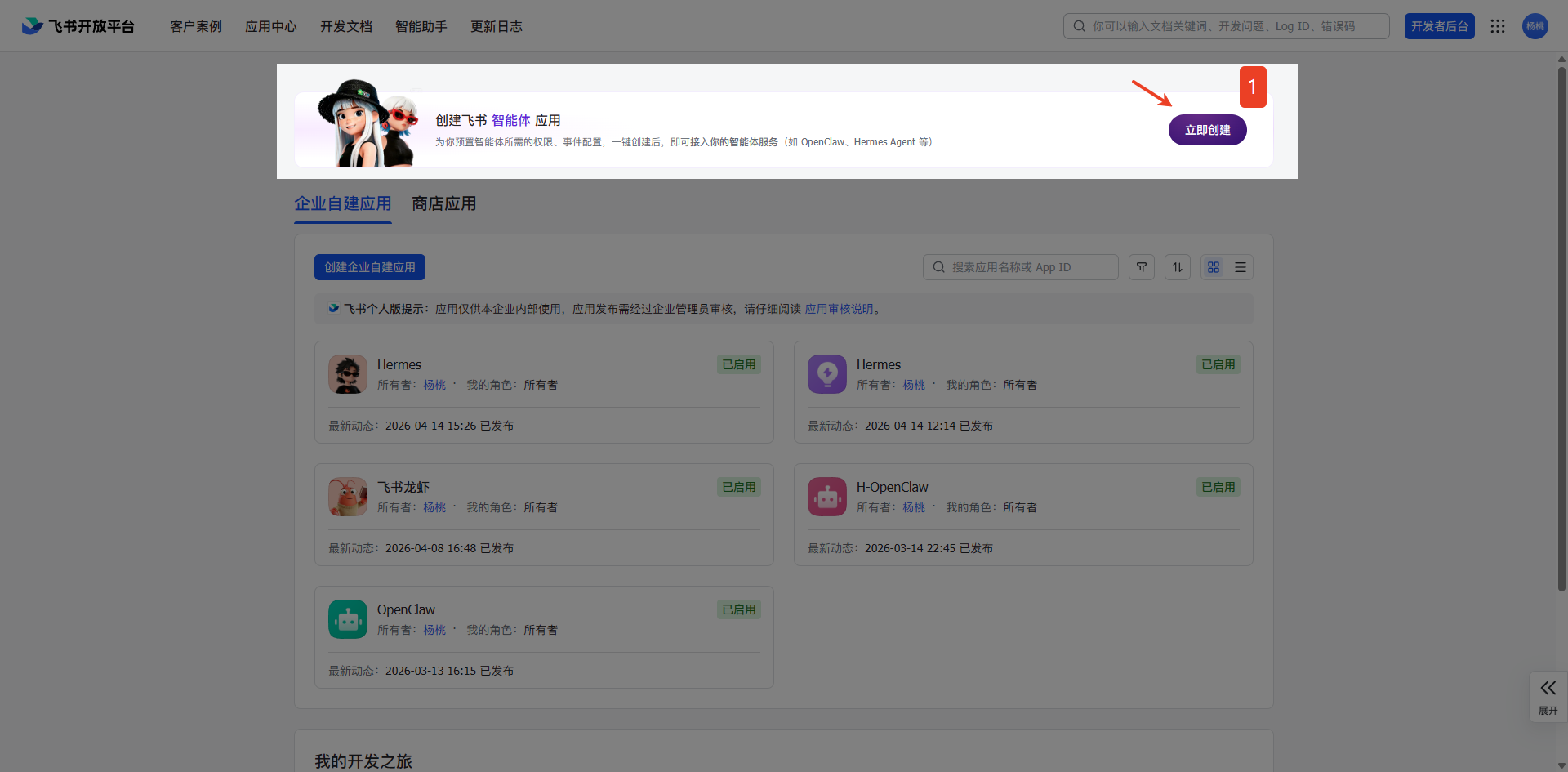Click the 2026-03-14 22:45 已发布 status text
This screenshot has width=1568, height=772.
929,548
